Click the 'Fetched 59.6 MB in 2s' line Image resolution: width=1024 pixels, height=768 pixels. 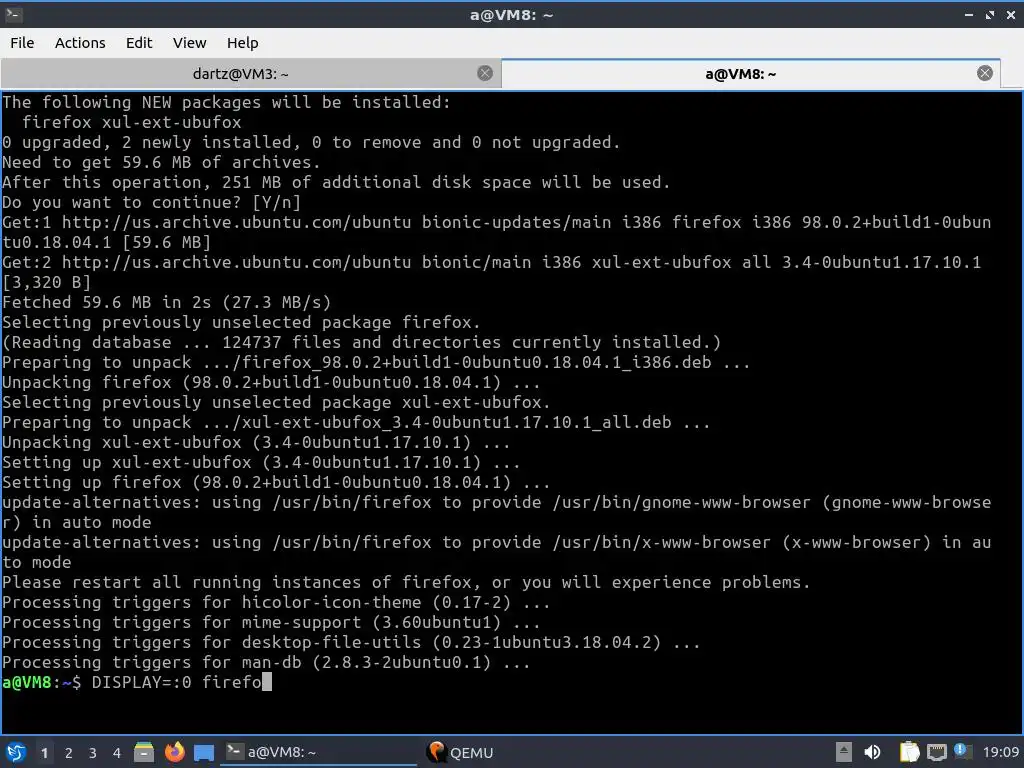click(167, 302)
